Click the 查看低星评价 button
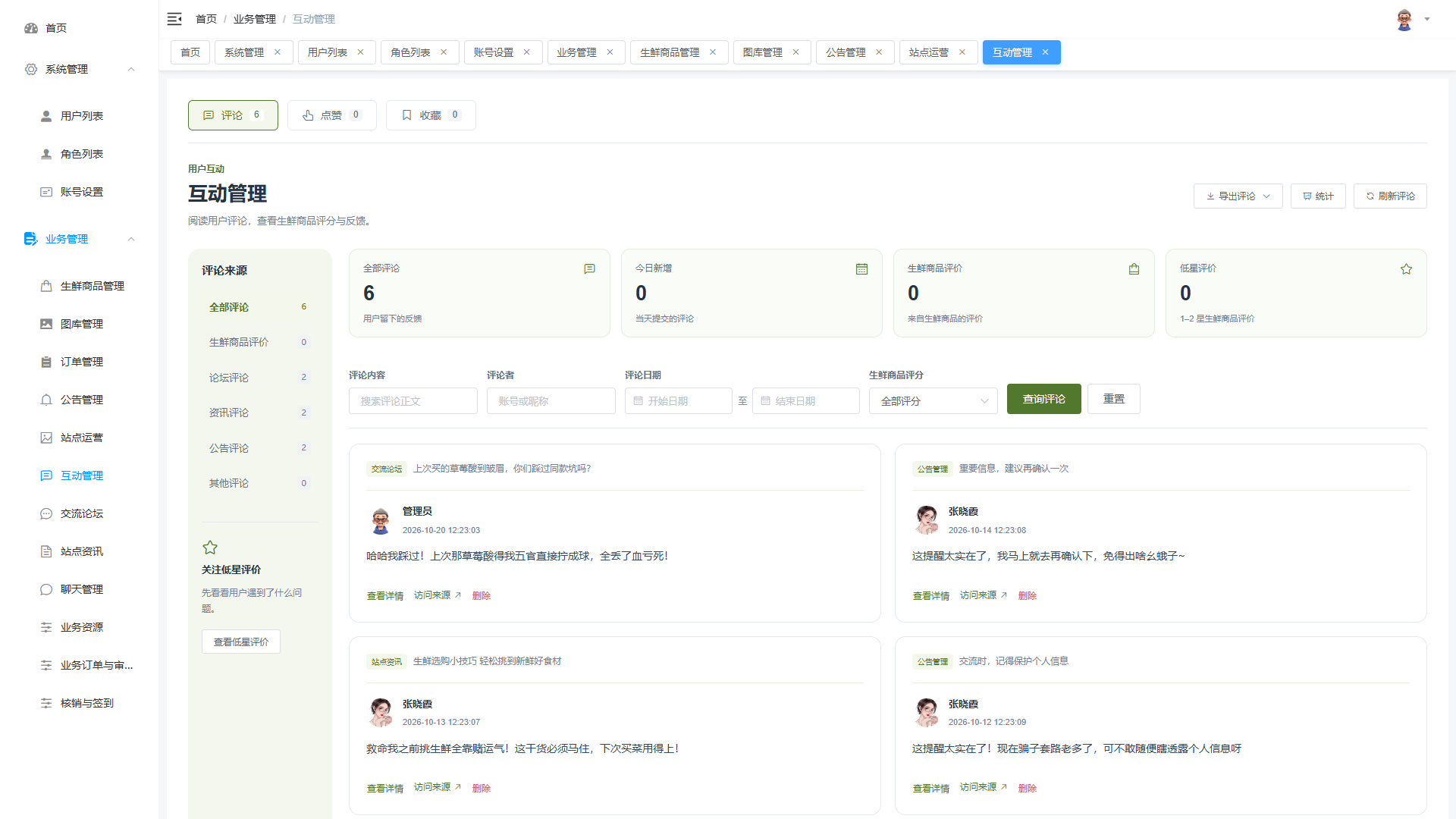This screenshot has height=819, width=1456. coord(241,642)
